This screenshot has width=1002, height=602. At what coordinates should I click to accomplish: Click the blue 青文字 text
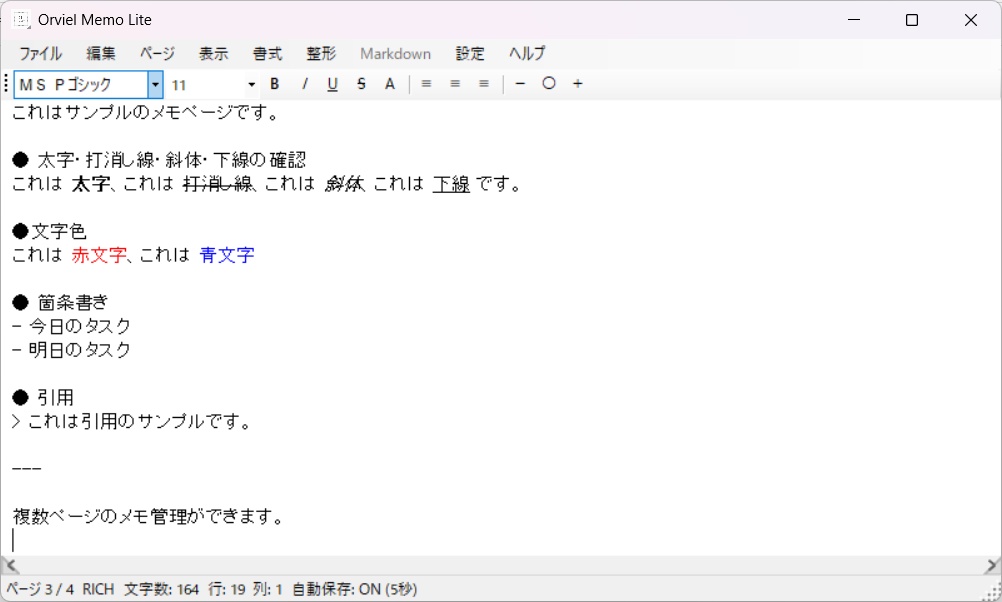point(227,255)
